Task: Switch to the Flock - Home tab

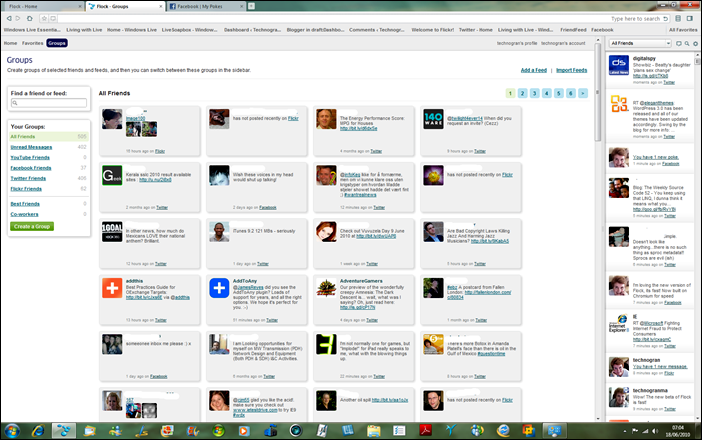Action: click(x=42, y=6)
